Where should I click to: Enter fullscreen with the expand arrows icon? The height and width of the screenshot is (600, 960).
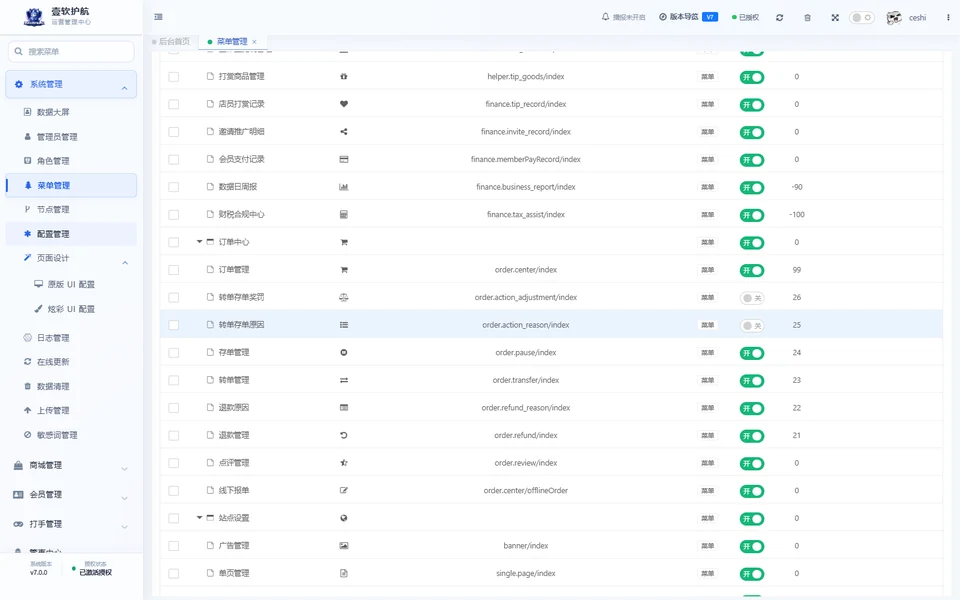tap(835, 18)
